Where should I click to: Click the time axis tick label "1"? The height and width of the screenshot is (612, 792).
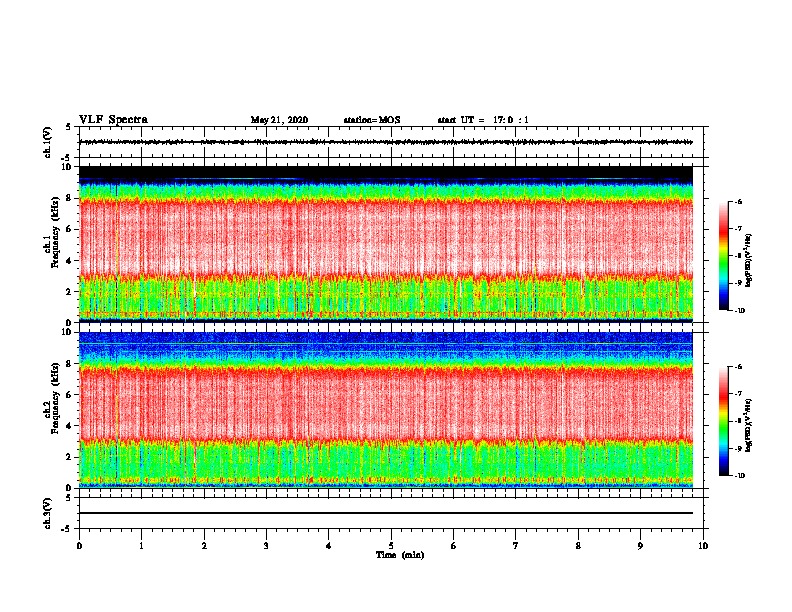[141, 546]
